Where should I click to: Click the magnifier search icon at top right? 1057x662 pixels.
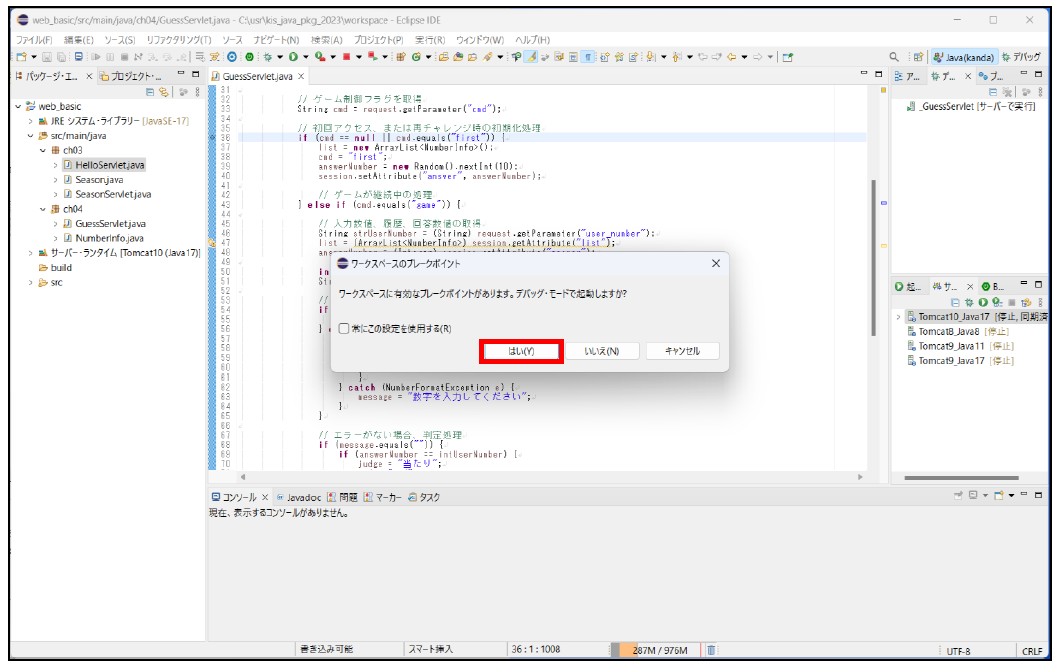tap(894, 57)
